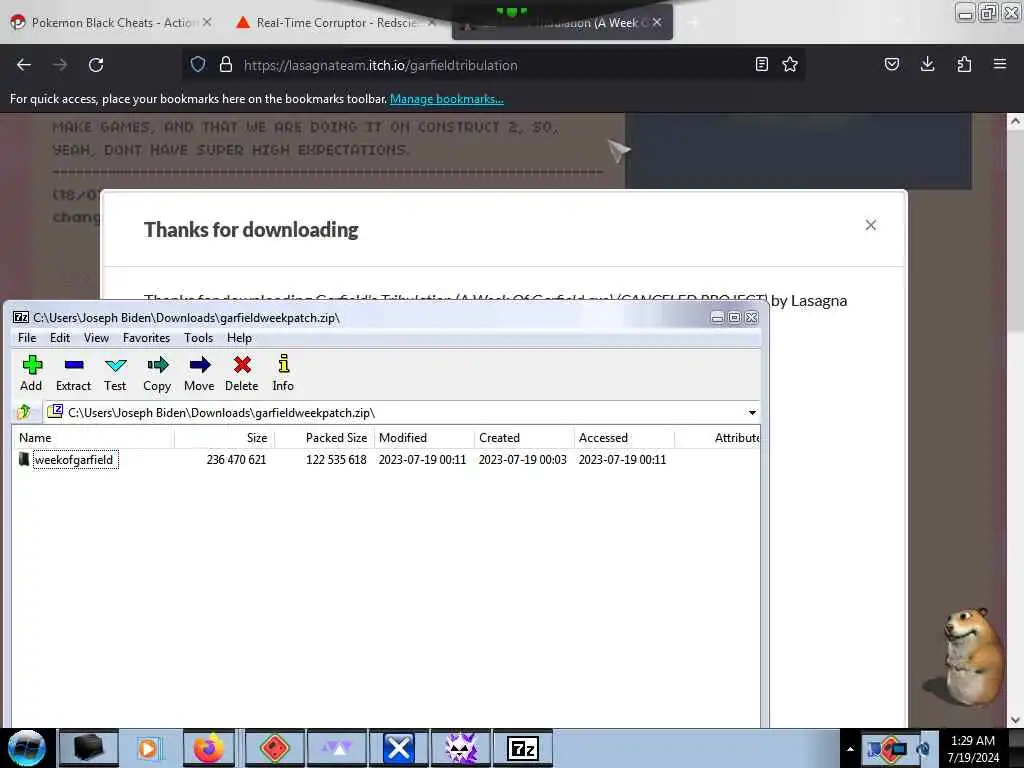Click the Add button in 7-Zip toolbar
This screenshot has width=1024, height=768.
(31, 374)
